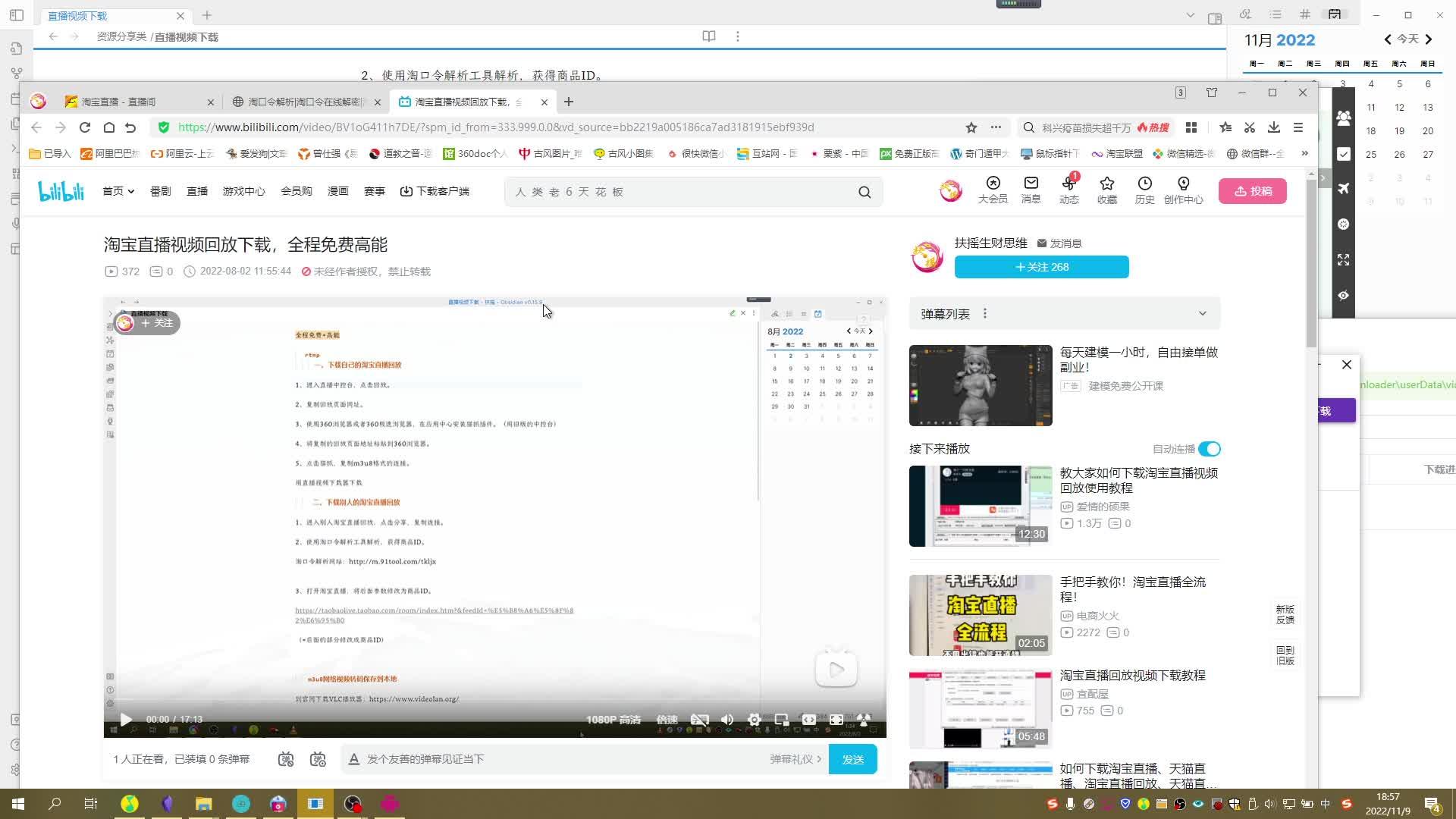Toggle subtitles off icon in player
Screen dimensions: 1456x819
(699, 720)
